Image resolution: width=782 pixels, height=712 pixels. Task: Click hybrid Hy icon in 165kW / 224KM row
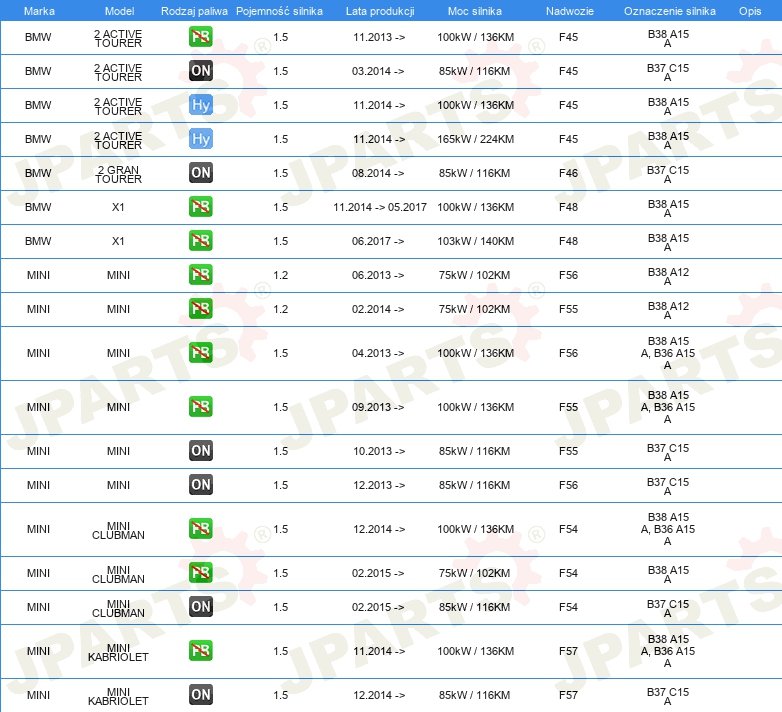[200, 139]
